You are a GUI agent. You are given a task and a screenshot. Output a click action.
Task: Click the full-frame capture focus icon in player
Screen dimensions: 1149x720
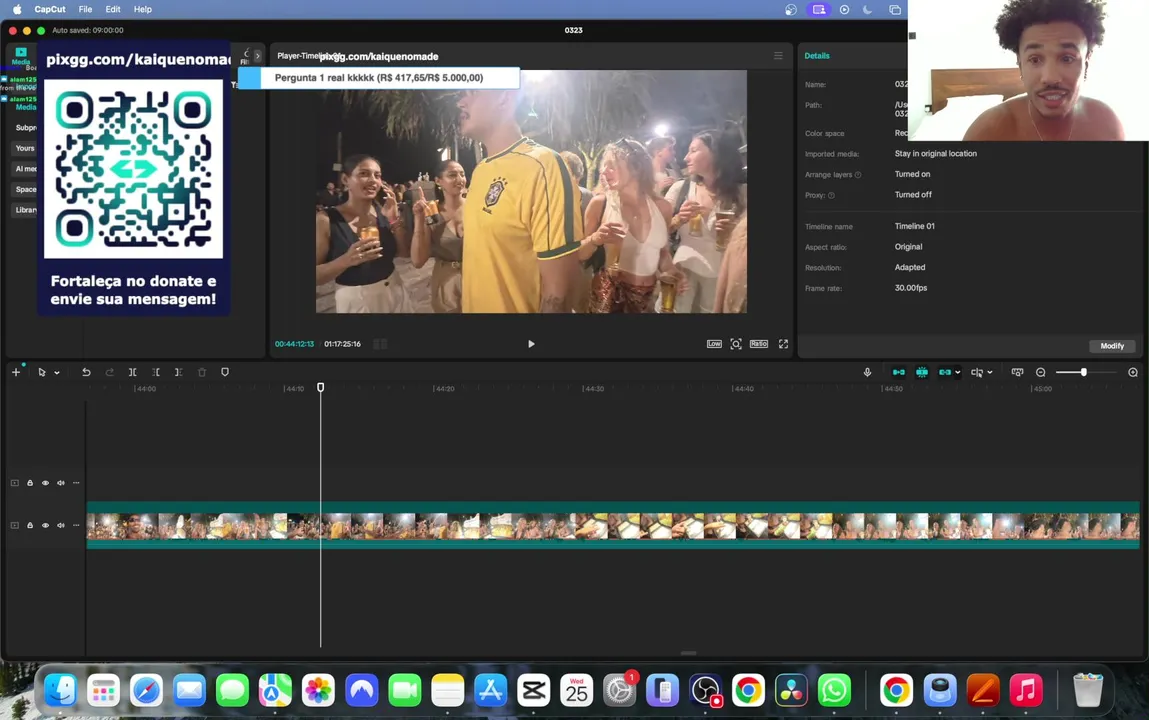(736, 344)
